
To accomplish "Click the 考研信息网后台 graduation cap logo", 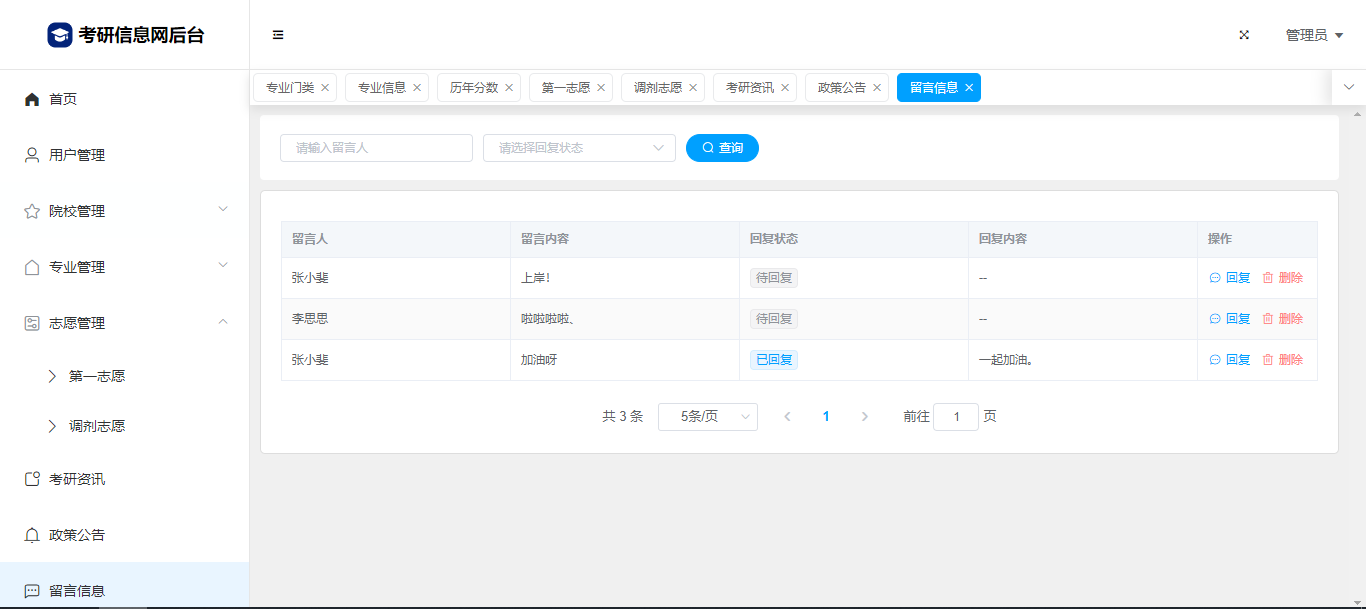I will [60, 35].
